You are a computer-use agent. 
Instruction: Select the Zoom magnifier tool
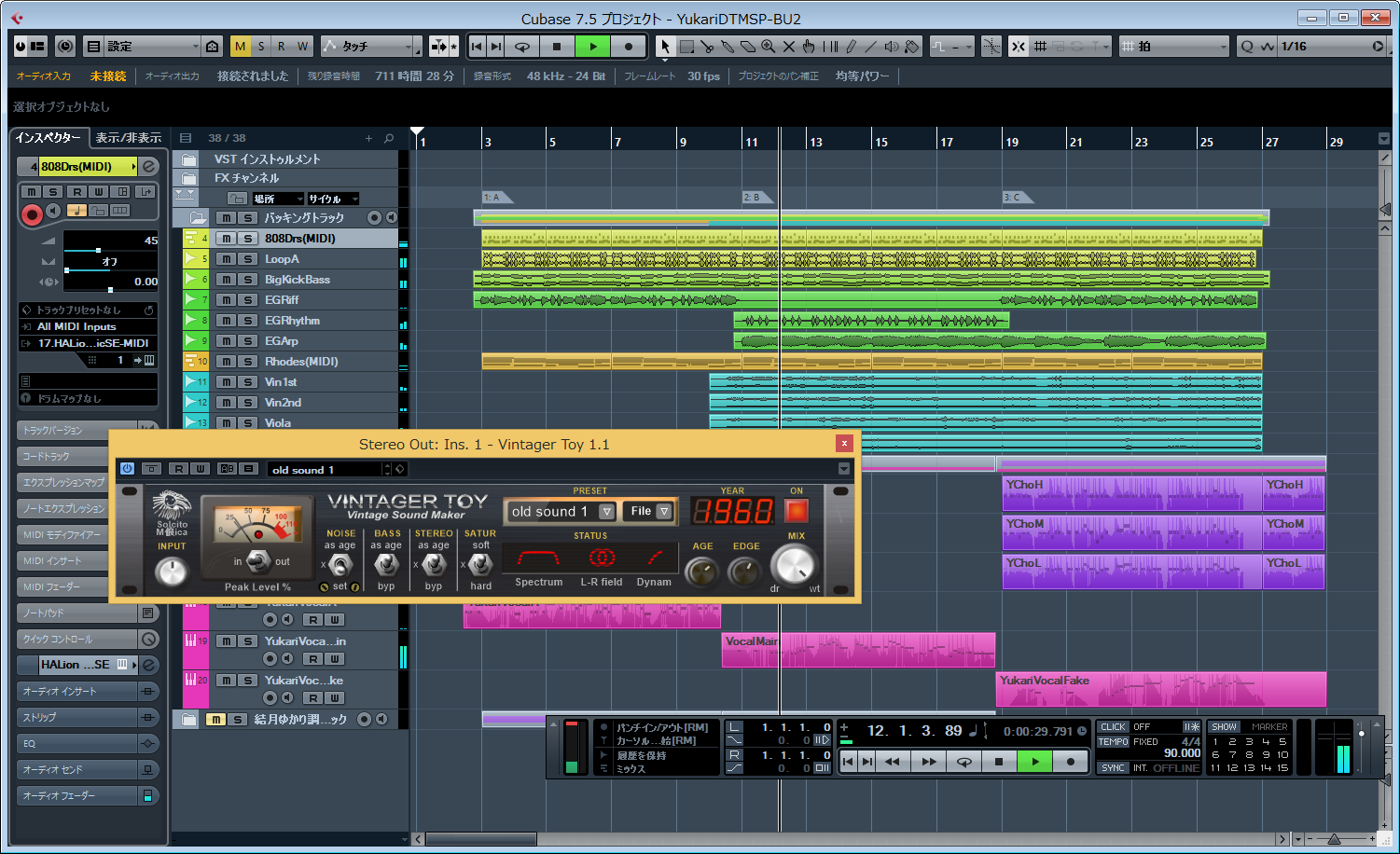769,46
